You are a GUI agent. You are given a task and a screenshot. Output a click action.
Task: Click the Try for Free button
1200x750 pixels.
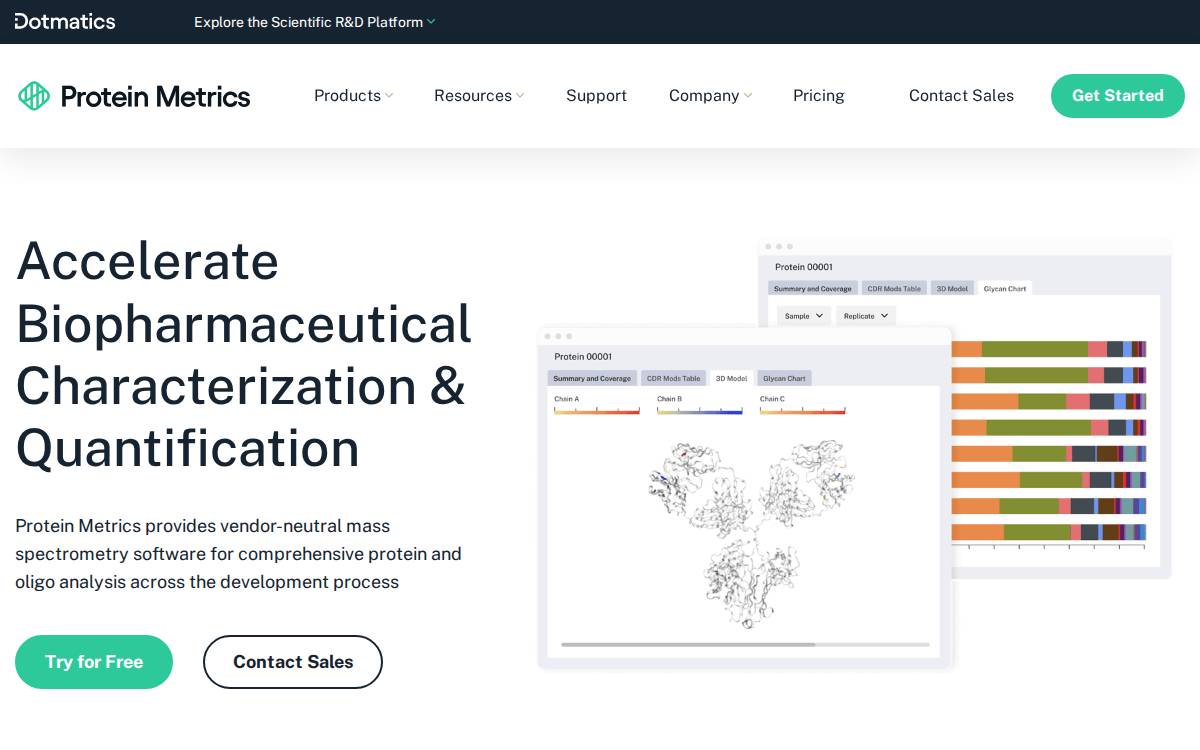(94, 662)
